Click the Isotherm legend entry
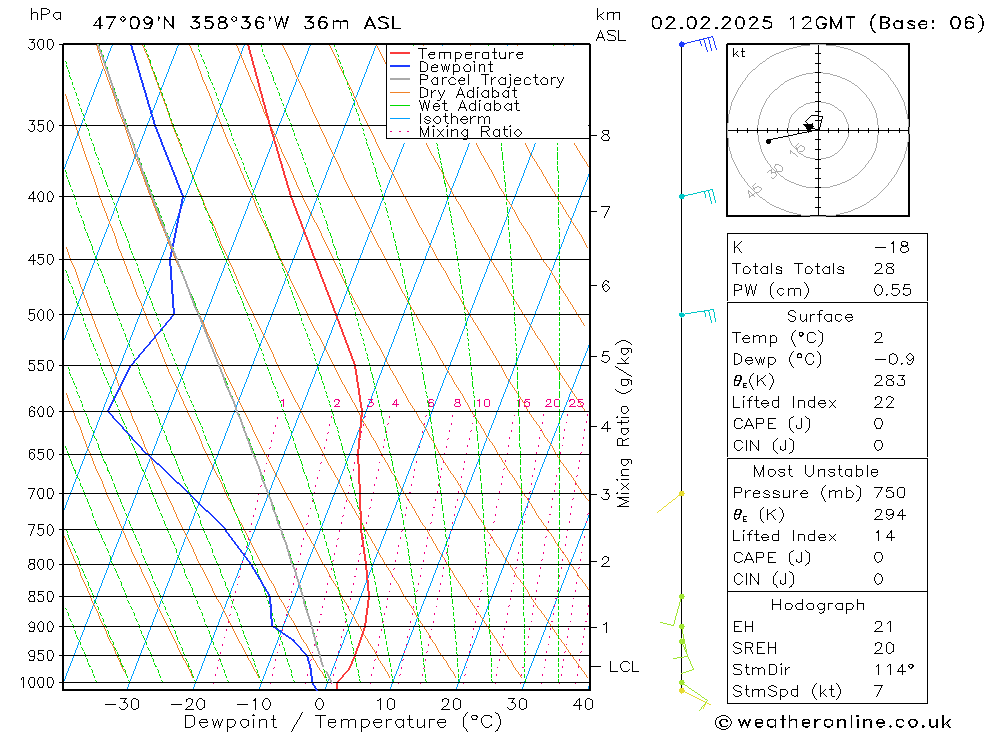Image resolution: width=1000 pixels, height=733 pixels. (441, 119)
